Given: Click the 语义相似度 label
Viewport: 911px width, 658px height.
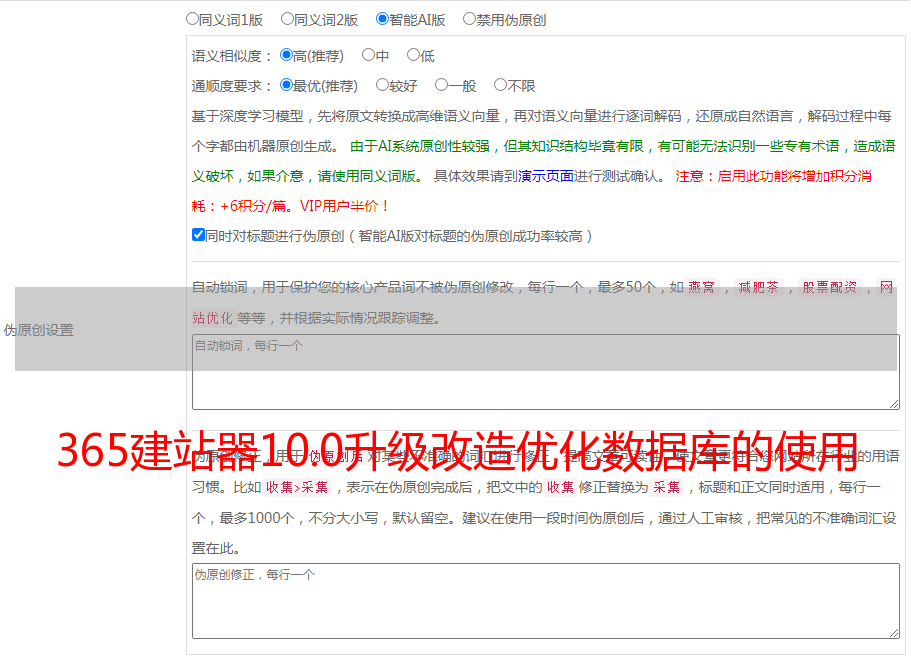Looking at the screenshot, I should [232, 56].
